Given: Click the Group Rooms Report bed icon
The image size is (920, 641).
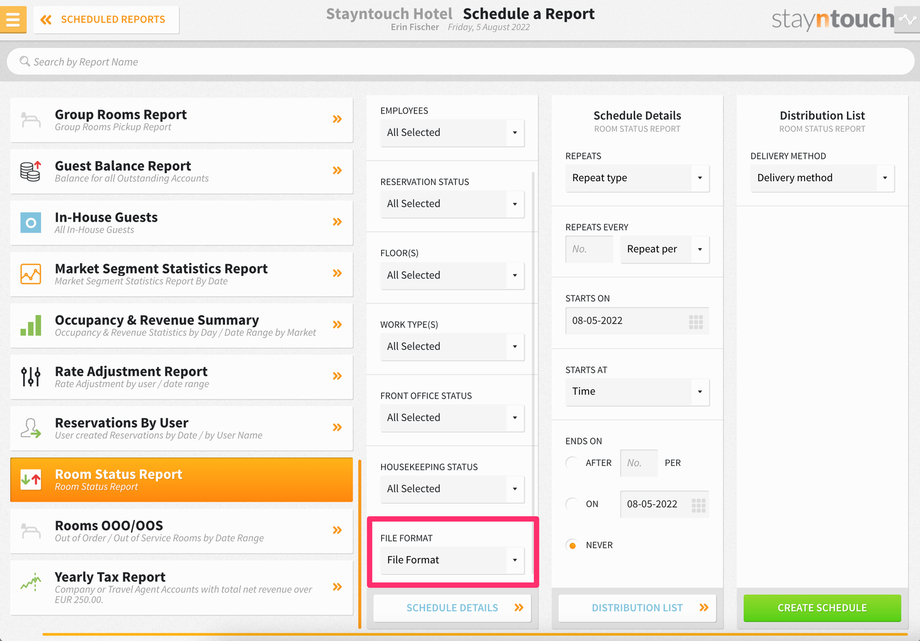Looking at the screenshot, I should [31, 120].
